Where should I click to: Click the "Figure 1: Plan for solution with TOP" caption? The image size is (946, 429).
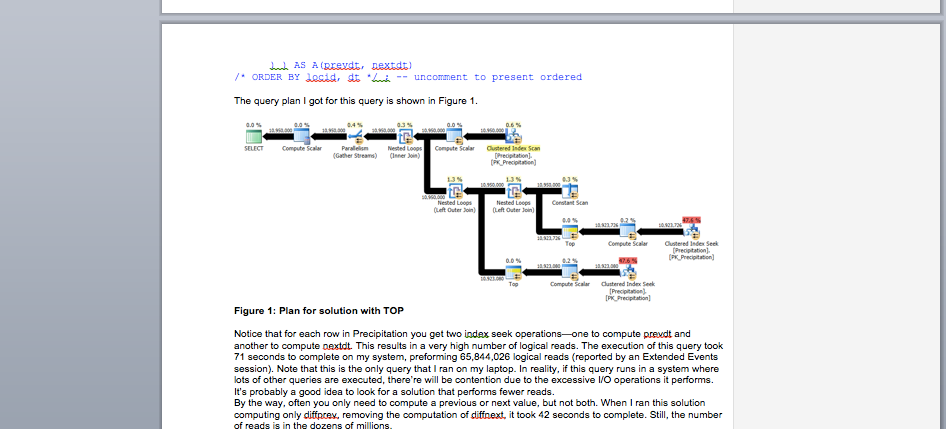pyautogui.click(x=318, y=311)
